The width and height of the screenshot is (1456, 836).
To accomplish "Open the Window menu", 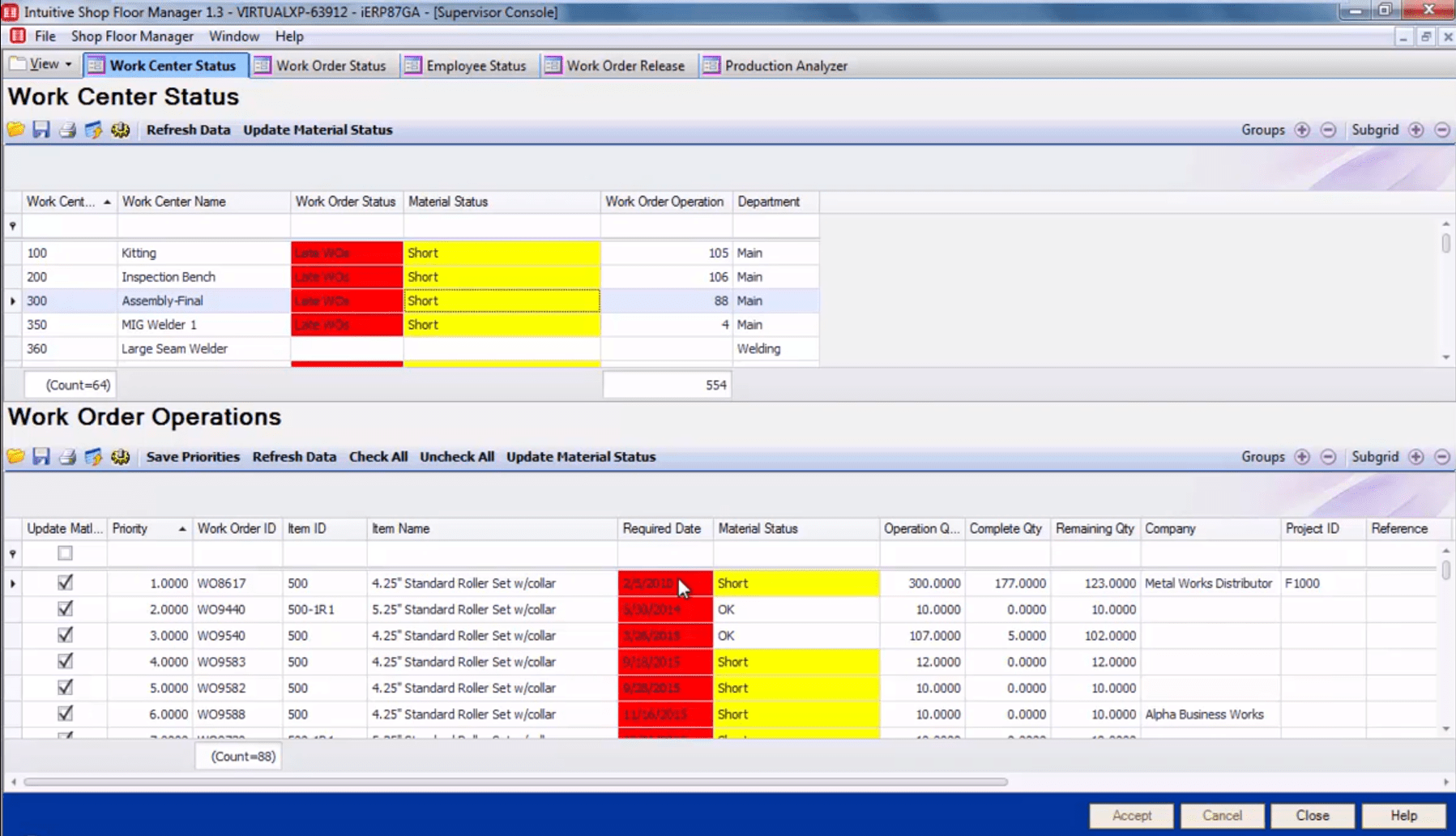I will (234, 36).
